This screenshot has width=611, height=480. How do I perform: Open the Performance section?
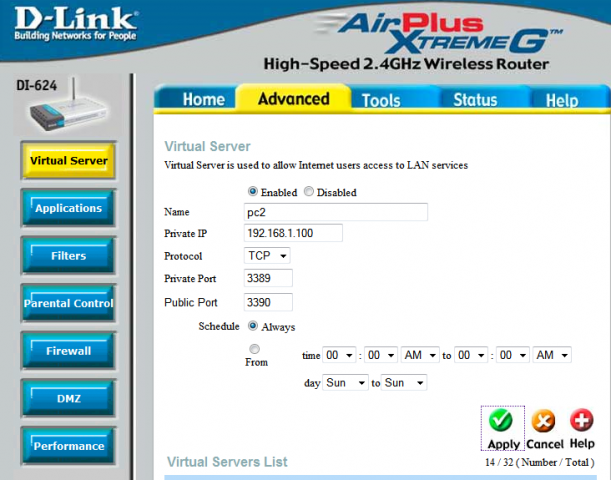(68, 445)
